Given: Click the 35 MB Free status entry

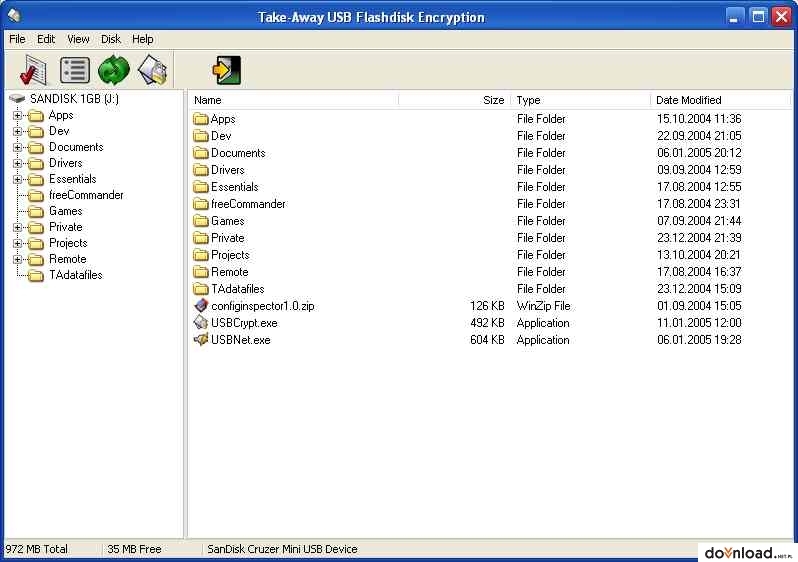Looking at the screenshot, I should (134, 549).
